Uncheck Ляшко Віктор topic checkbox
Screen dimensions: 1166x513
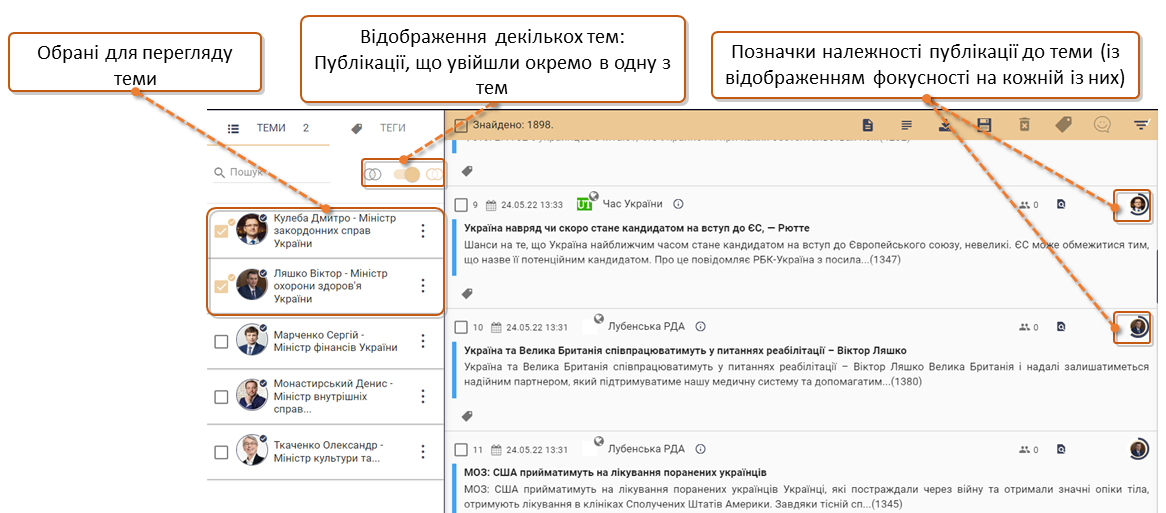[221, 286]
